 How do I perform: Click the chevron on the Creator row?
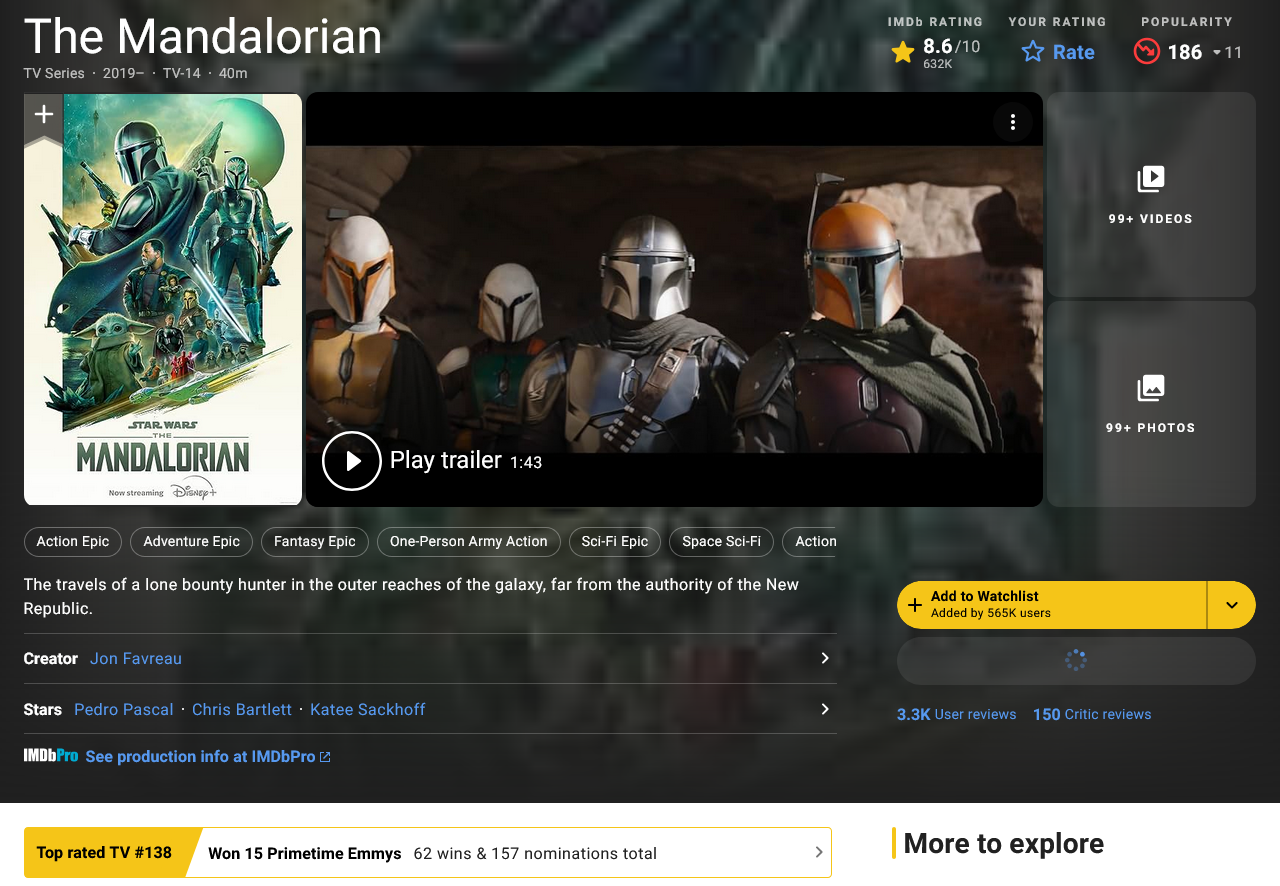coord(825,658)
